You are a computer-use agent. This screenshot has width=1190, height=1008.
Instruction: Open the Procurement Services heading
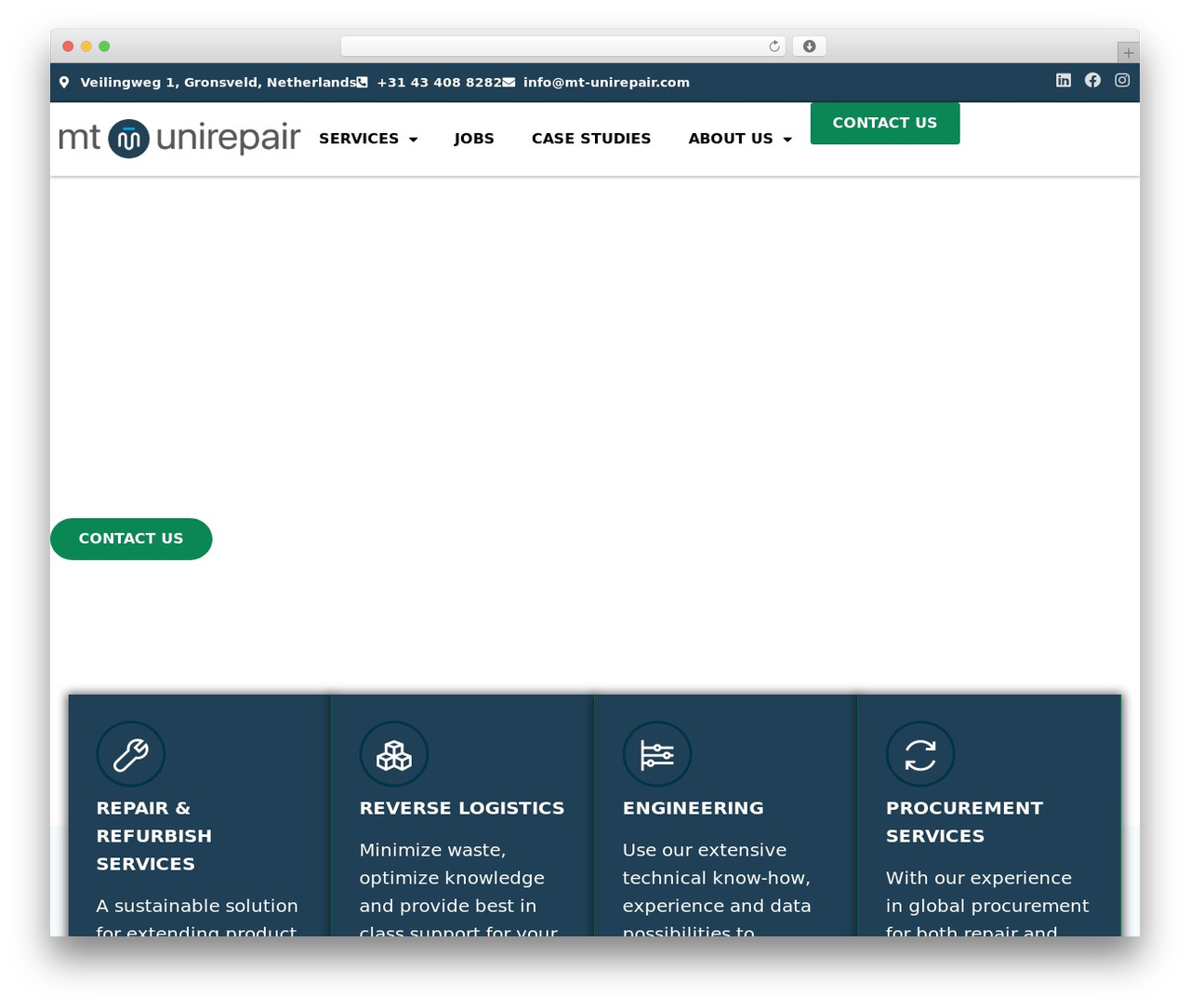(x=964, y=822)
